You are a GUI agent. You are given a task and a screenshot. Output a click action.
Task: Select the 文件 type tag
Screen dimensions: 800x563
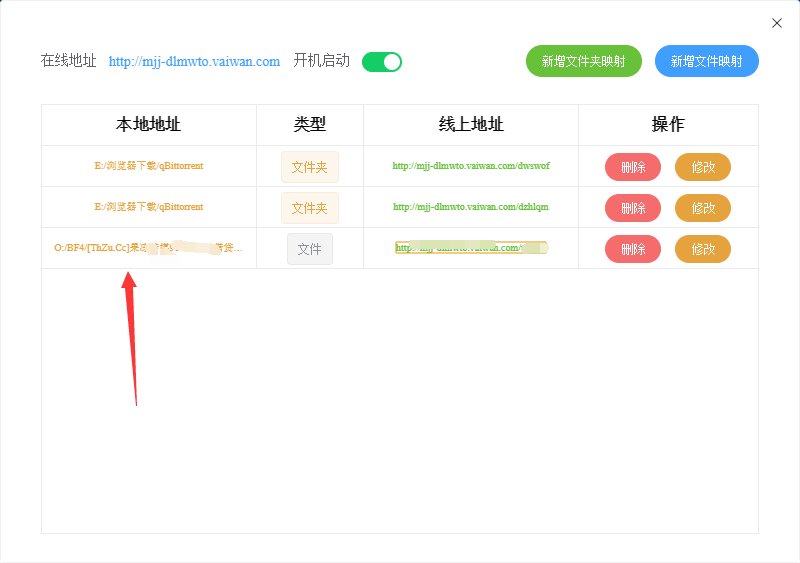310,249
